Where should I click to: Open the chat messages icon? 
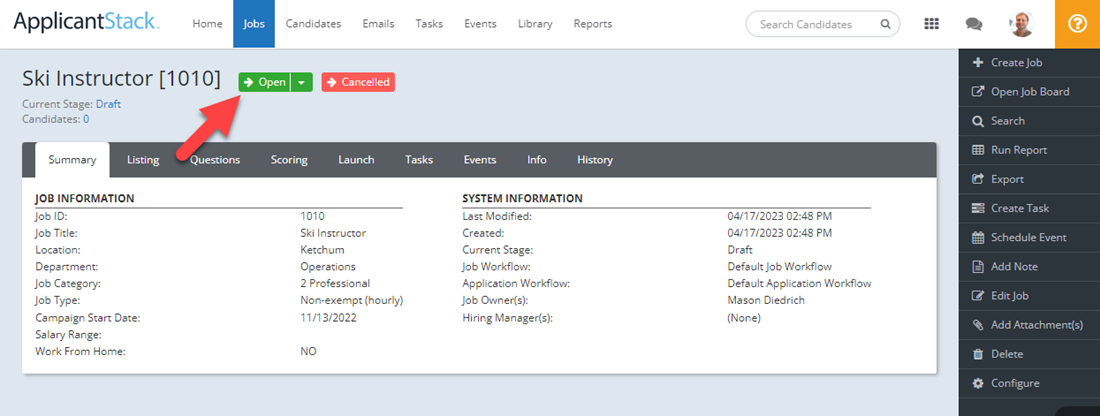[x=973, y=24]
